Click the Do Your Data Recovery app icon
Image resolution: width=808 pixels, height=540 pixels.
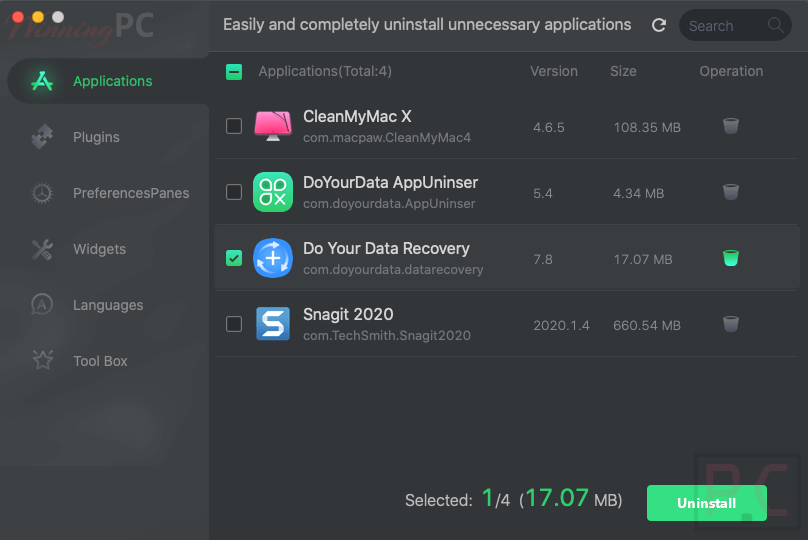point(273,258)
